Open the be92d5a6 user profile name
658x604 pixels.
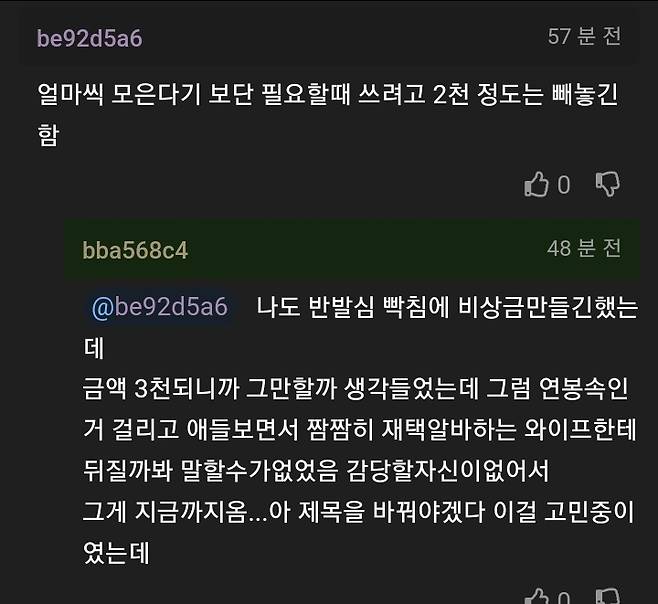coord(89,38)
